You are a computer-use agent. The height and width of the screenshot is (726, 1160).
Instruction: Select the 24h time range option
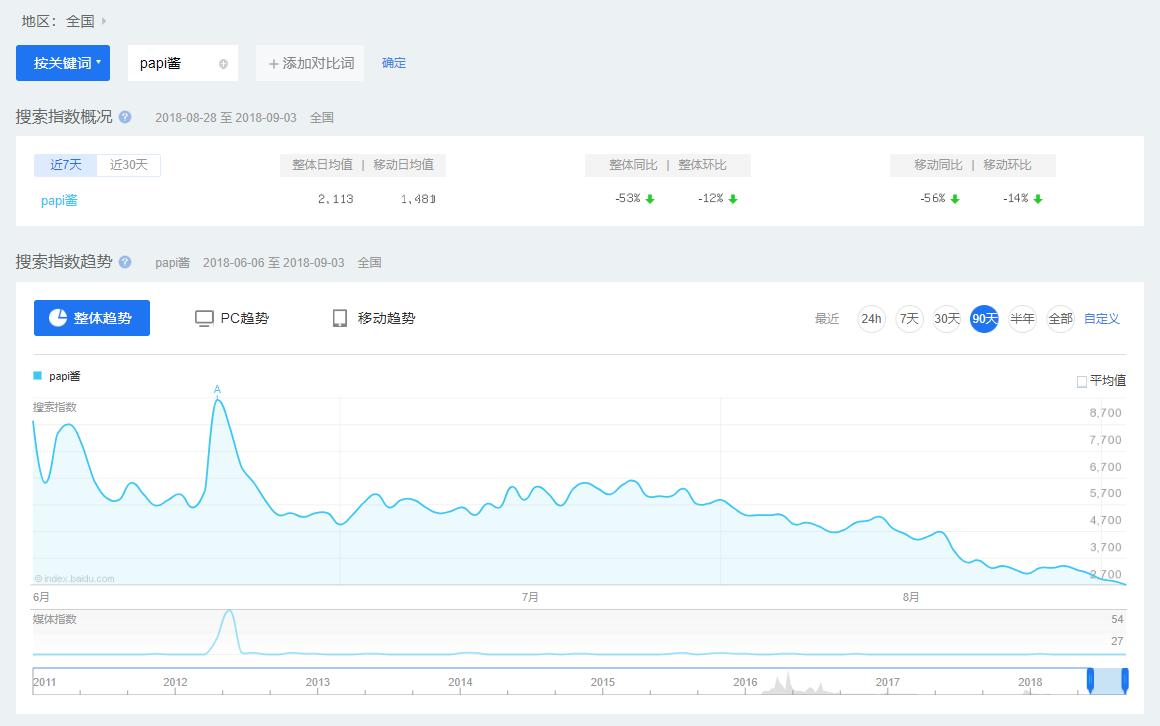(870, 318)
